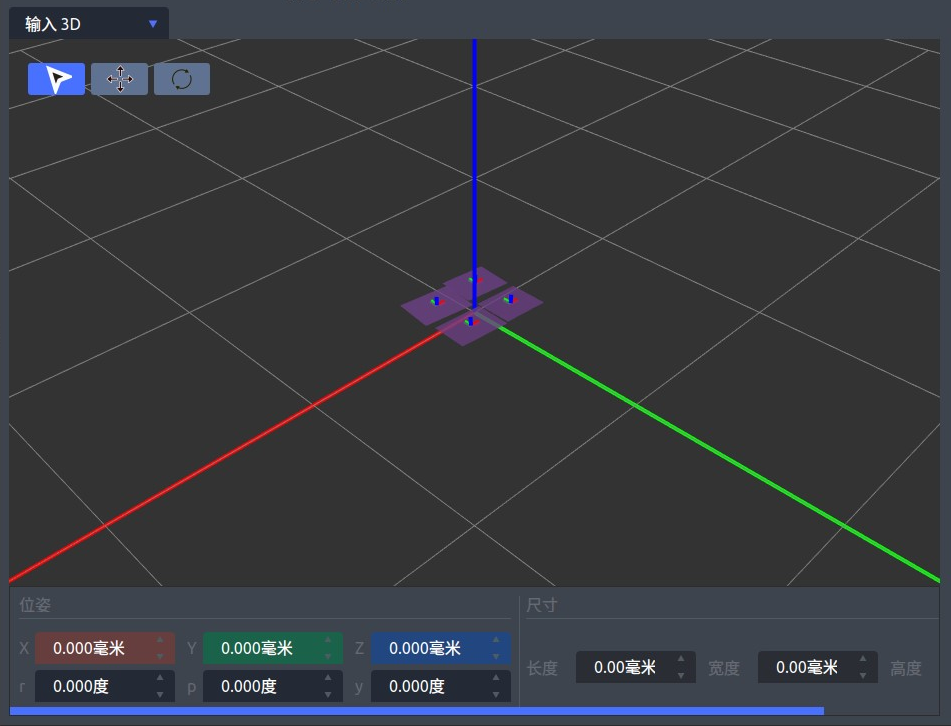Click the Y position field
This screenshot has height=726, width=951.
coord(273,648)
